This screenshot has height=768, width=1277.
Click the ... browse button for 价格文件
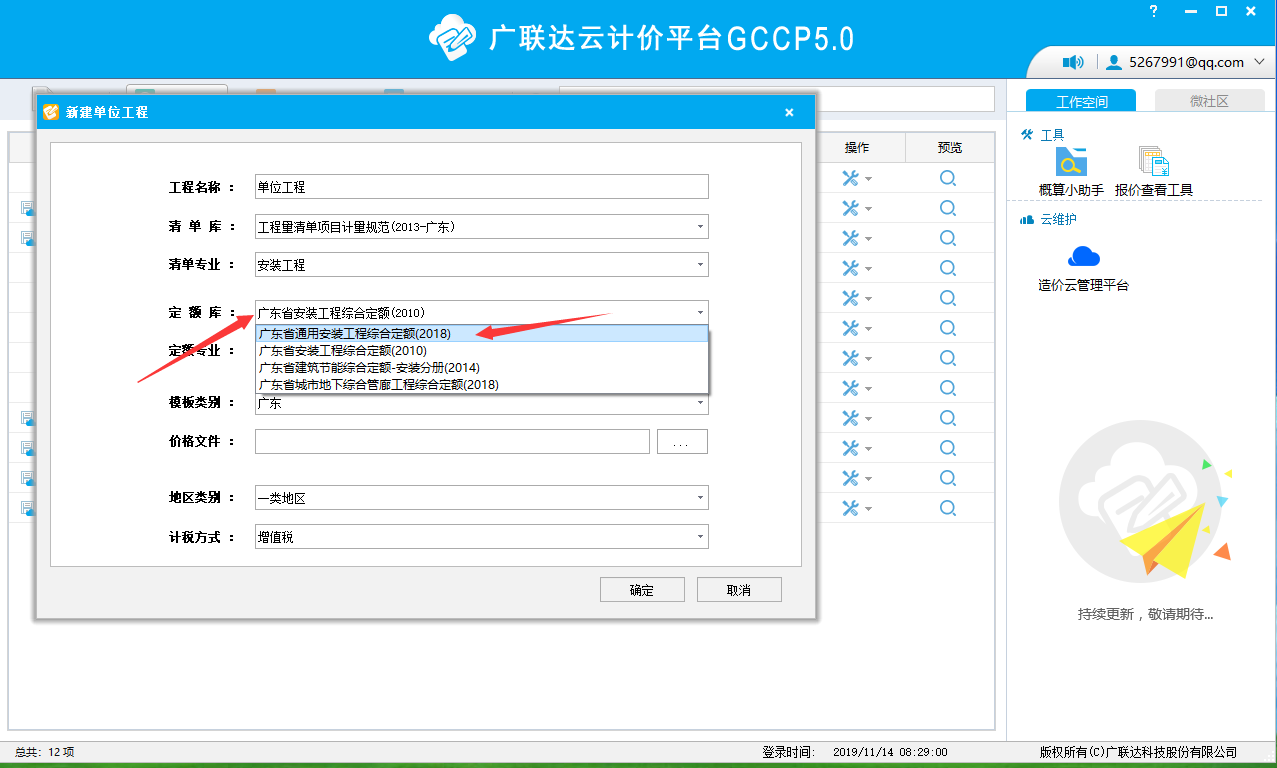(682, 442)
